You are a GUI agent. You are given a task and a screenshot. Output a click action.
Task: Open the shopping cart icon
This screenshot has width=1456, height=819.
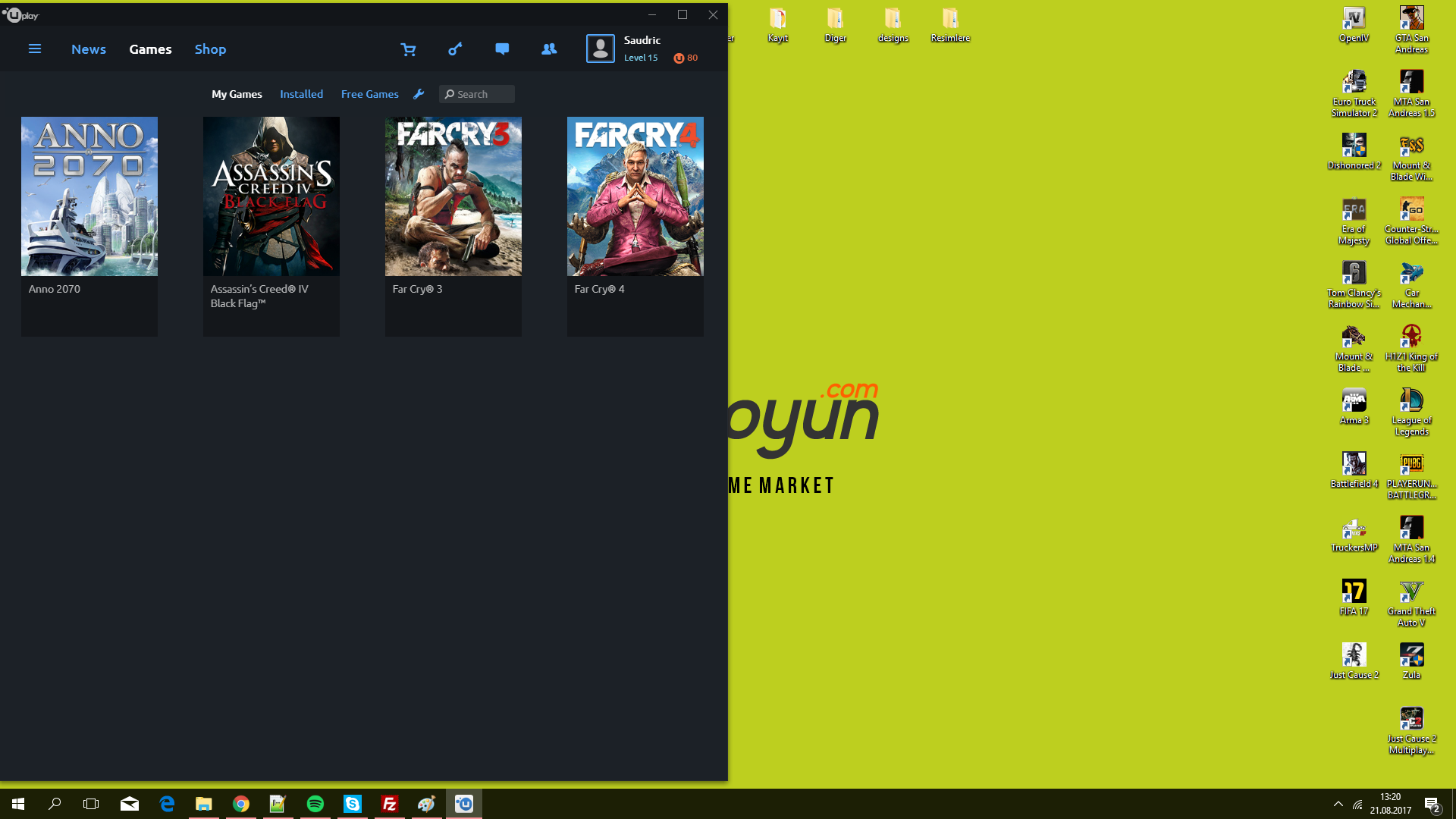click(408, 49)
